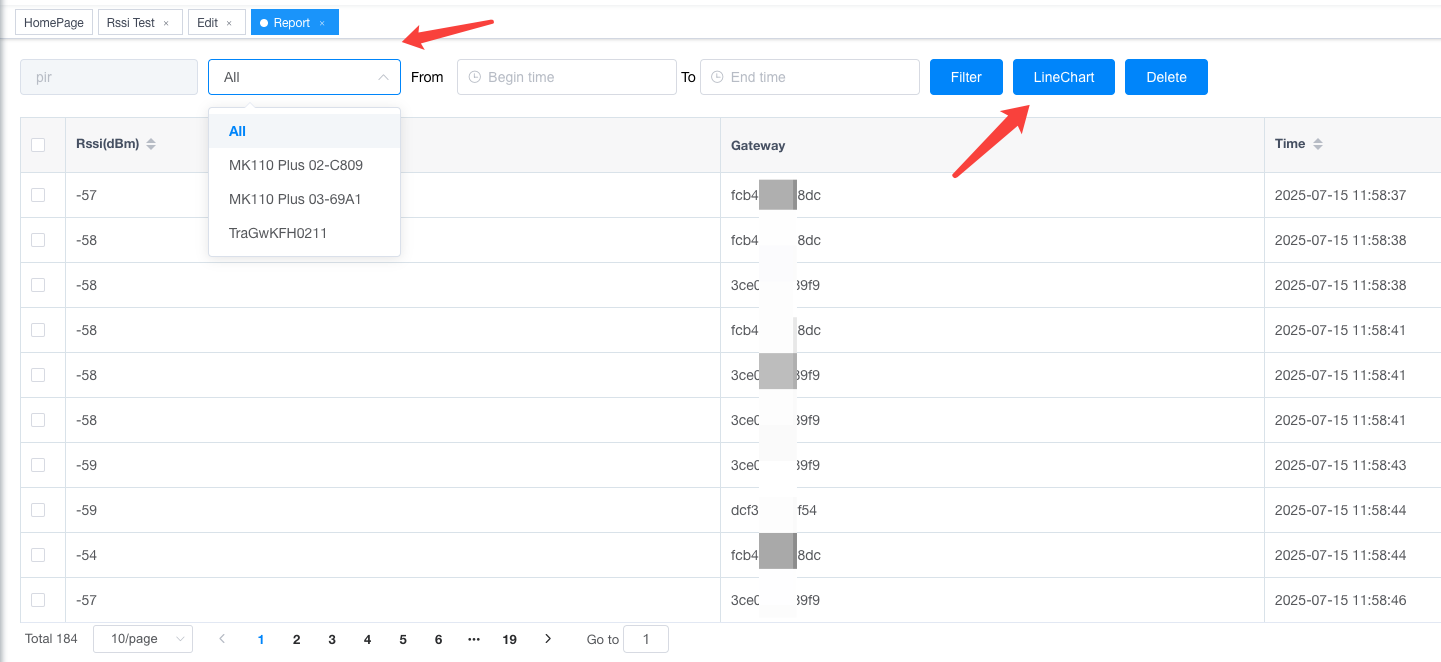Click the LineChart button

[1064, 77]
